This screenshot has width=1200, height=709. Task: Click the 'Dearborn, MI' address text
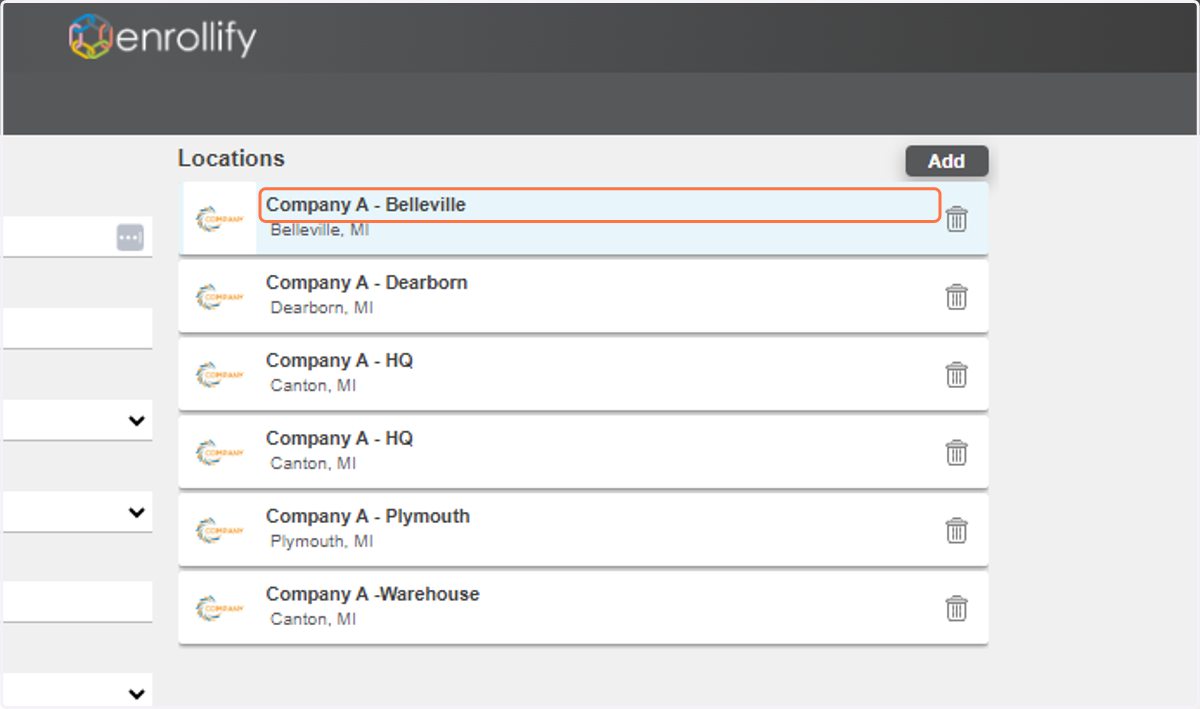click(x=322, y=308)
